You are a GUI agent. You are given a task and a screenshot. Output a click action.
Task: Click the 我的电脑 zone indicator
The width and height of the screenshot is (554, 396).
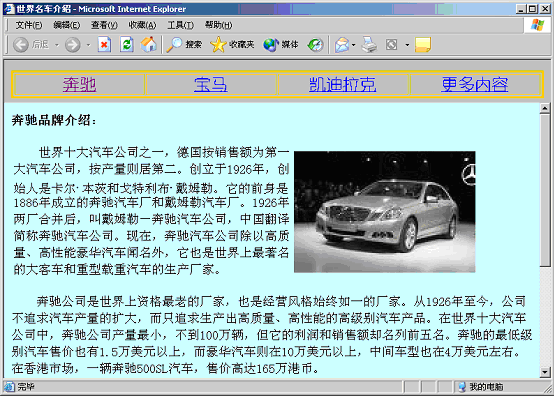point(481,387)
